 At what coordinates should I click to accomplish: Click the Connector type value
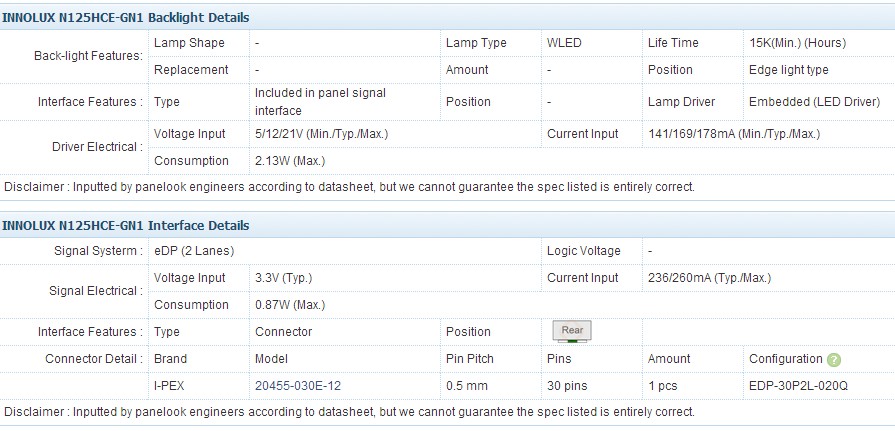284,332
